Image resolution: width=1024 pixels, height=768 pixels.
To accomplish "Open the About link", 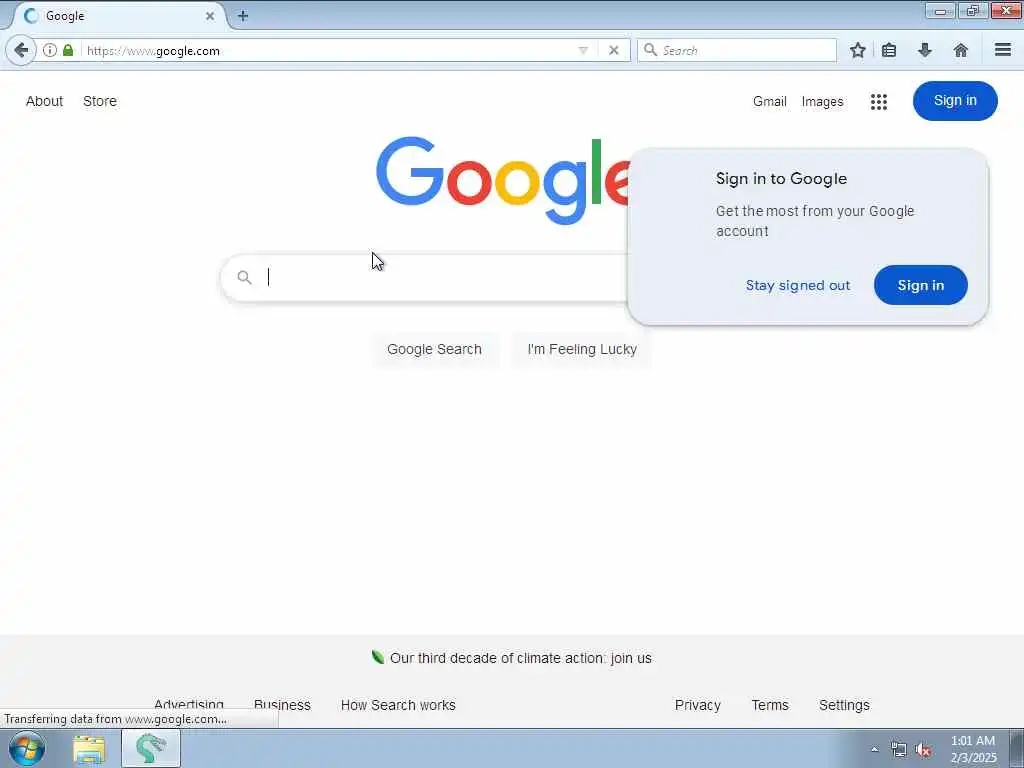I will (x=44, y=101).
